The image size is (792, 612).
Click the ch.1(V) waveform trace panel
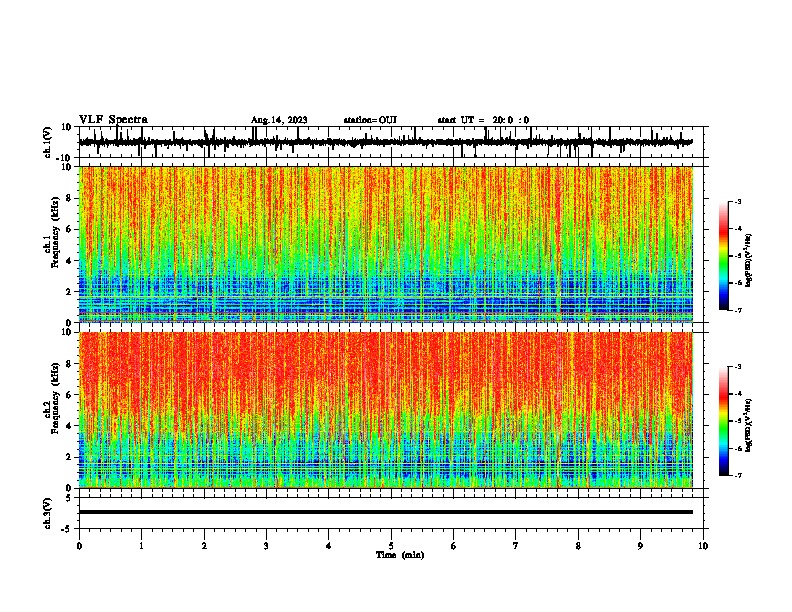click(x=393, y=142)
